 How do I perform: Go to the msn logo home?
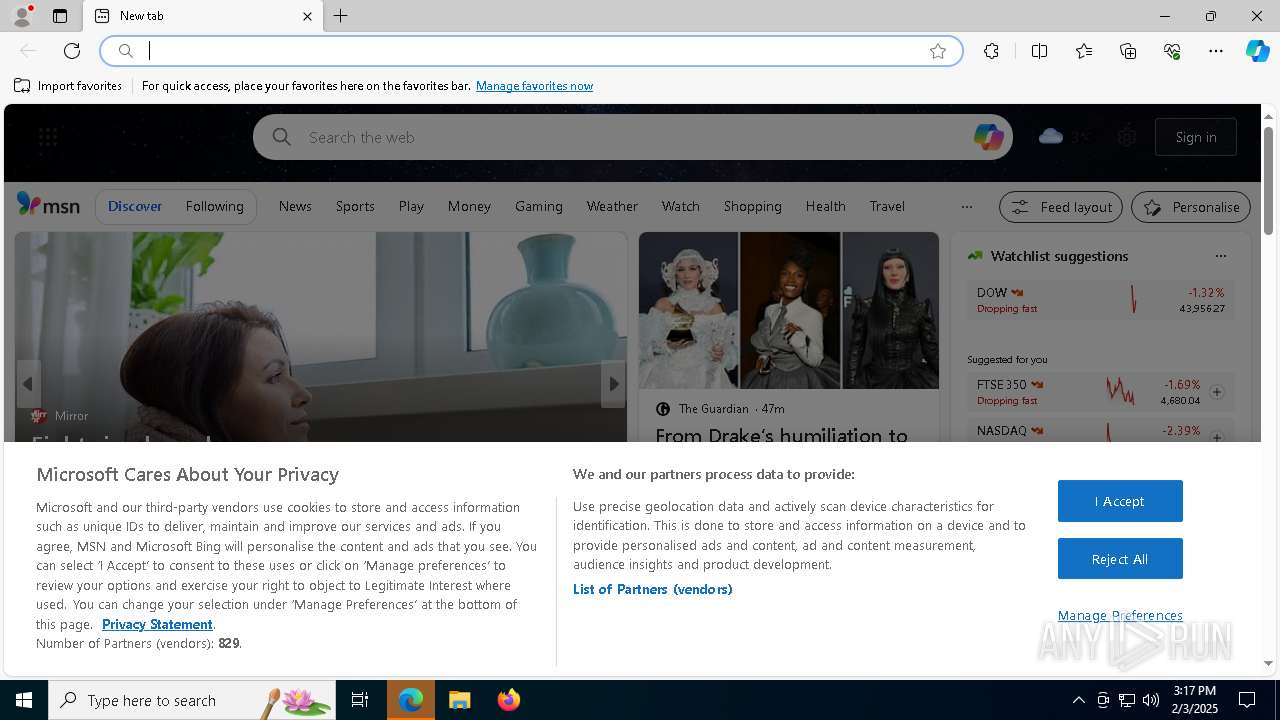48,205
